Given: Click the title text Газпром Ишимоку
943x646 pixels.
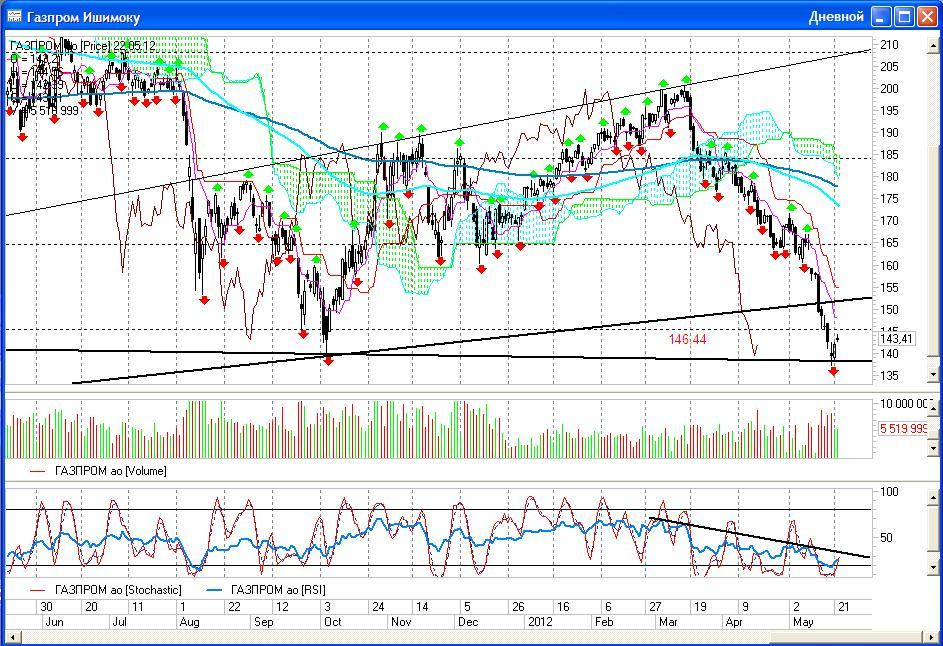Looking at the screenshot, I should point(83,17).
